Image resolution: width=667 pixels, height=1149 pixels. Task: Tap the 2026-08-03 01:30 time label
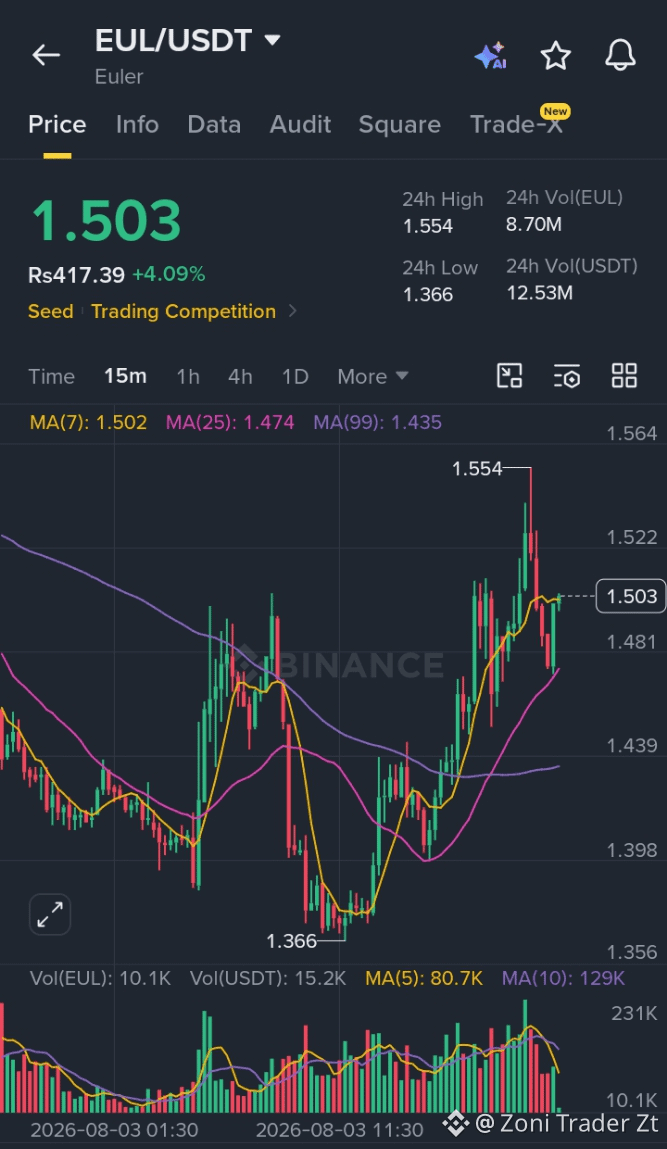[114, 1129]
